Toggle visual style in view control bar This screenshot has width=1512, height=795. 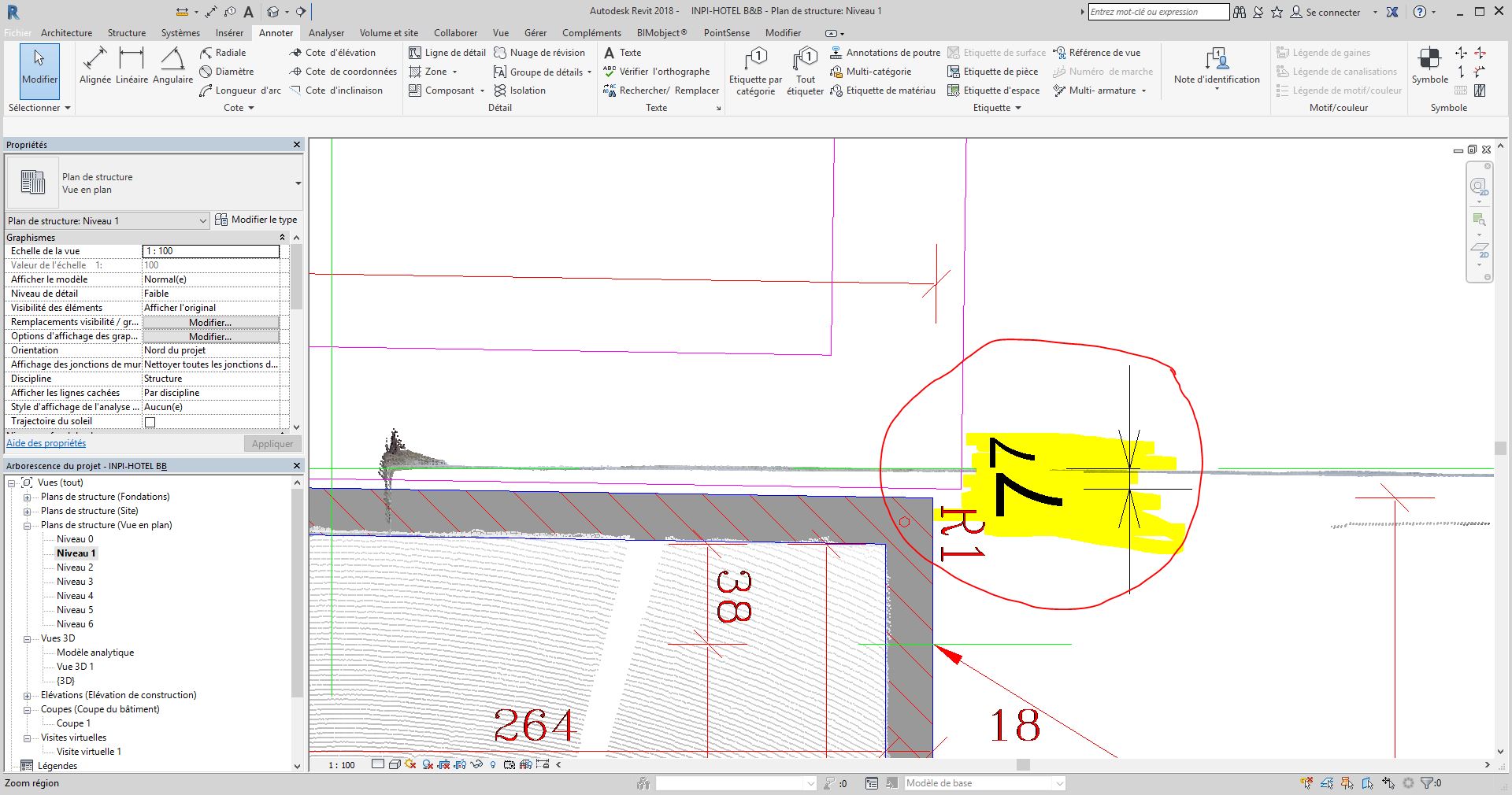[394, 764]
